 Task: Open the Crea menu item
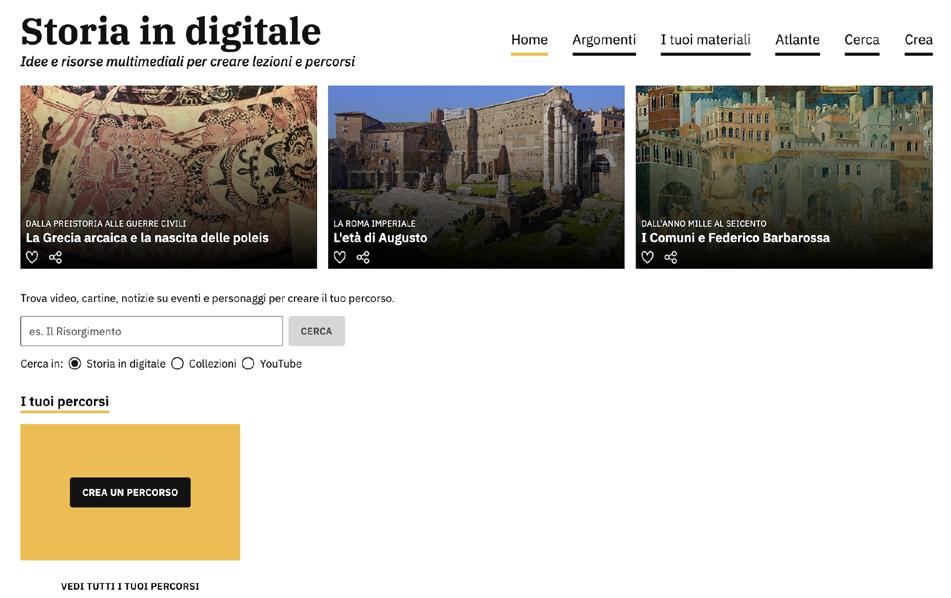click(918, 40)
